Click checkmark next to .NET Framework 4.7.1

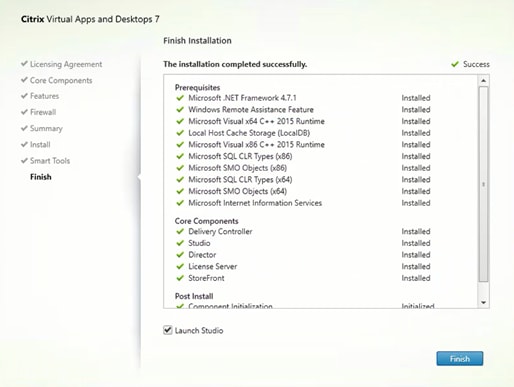pos(180,98)
